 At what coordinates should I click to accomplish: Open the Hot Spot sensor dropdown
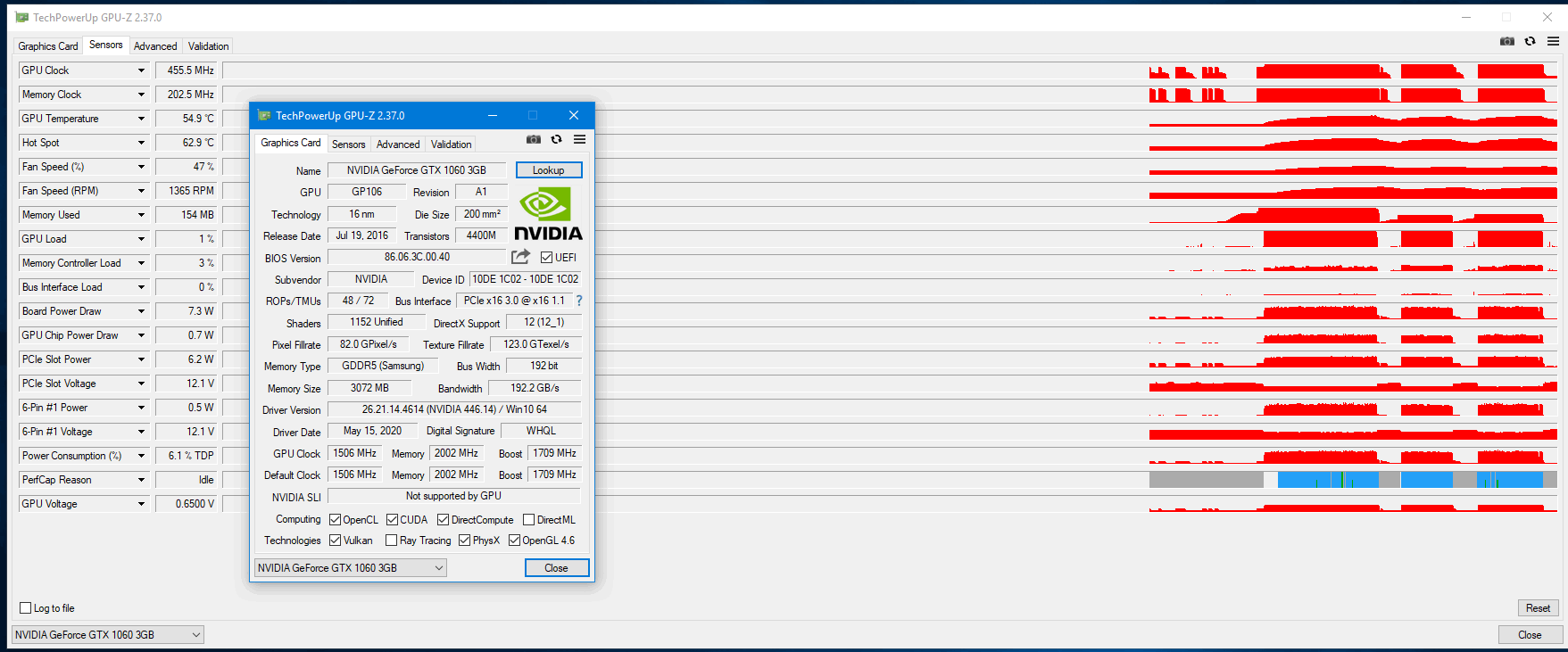point(141,143)
